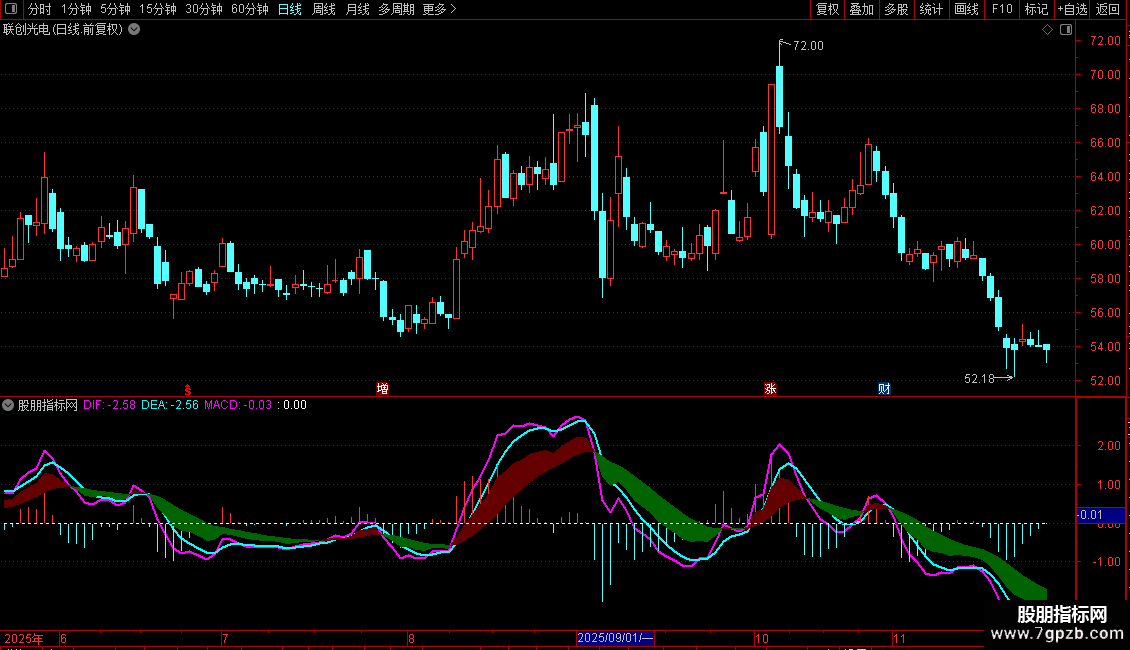Select the 1分钟 period tab

(76, 9)
